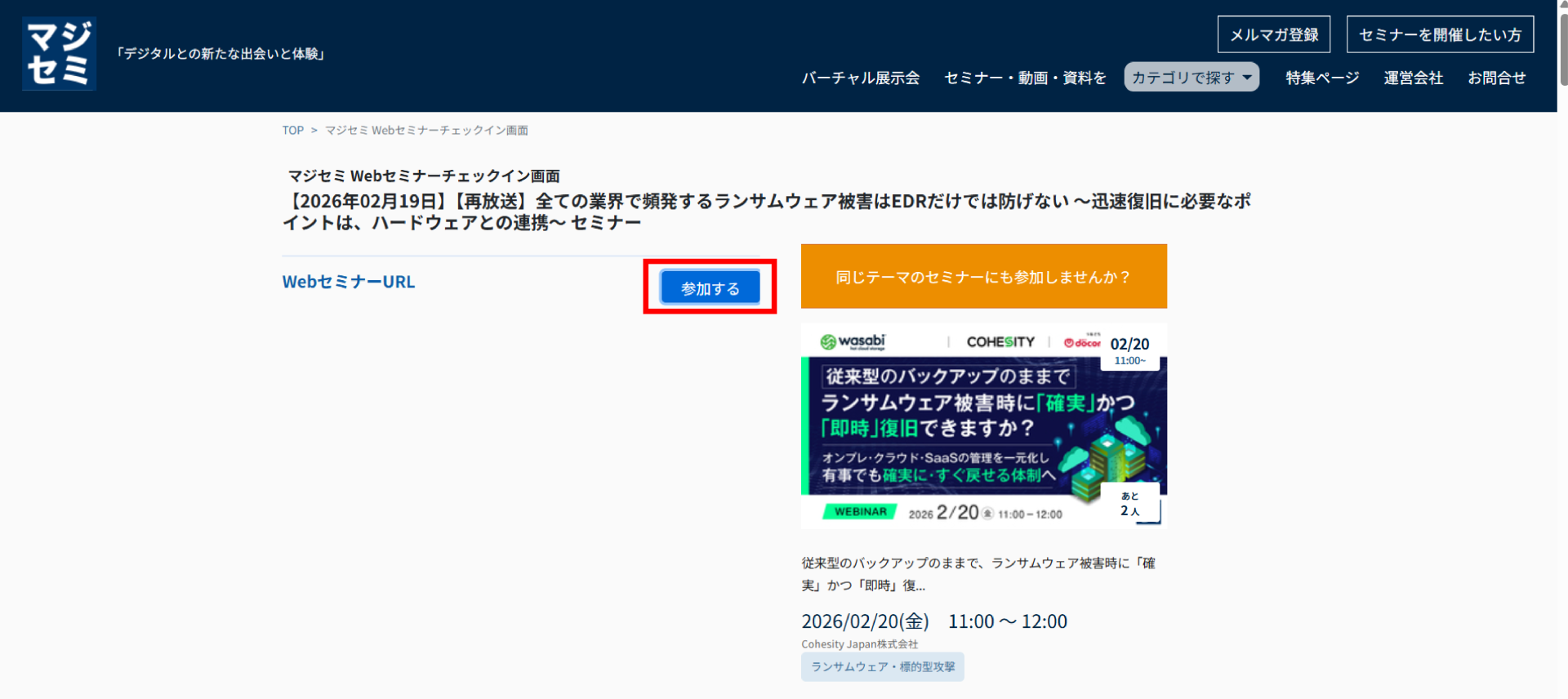Click the メルマガ登録 button
Screen dimensions: 1568x699
click(x=1273, y=34)
